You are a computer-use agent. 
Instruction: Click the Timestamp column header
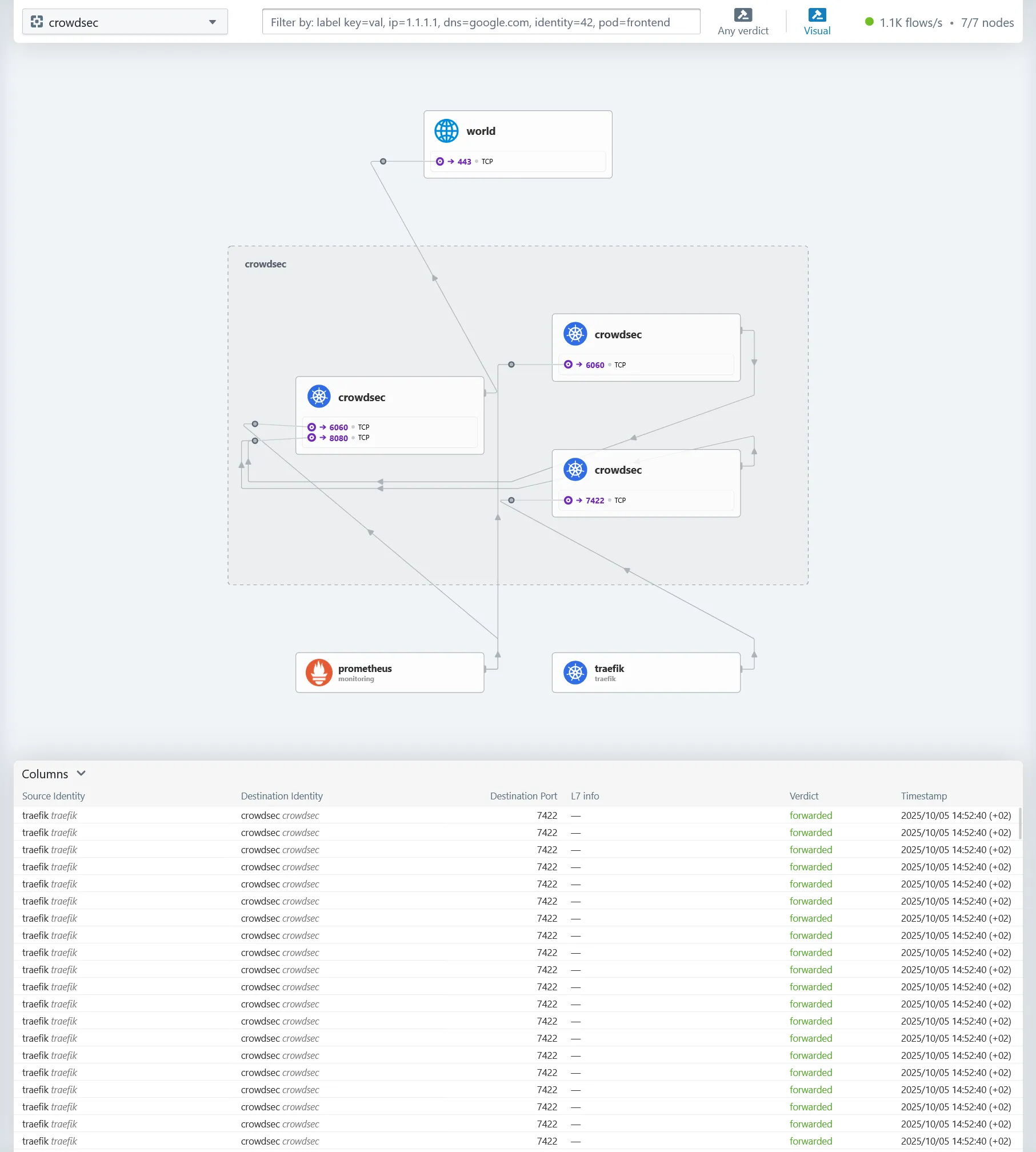click(923, 796)
